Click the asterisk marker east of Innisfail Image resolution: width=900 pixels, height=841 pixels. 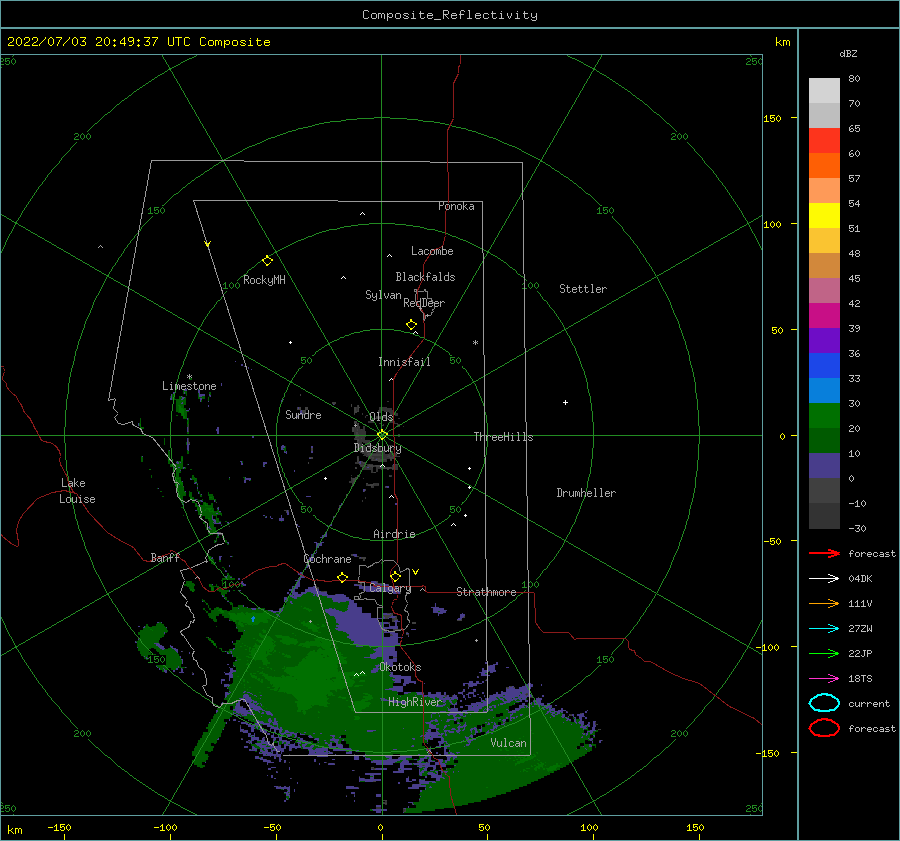(475, 343)
